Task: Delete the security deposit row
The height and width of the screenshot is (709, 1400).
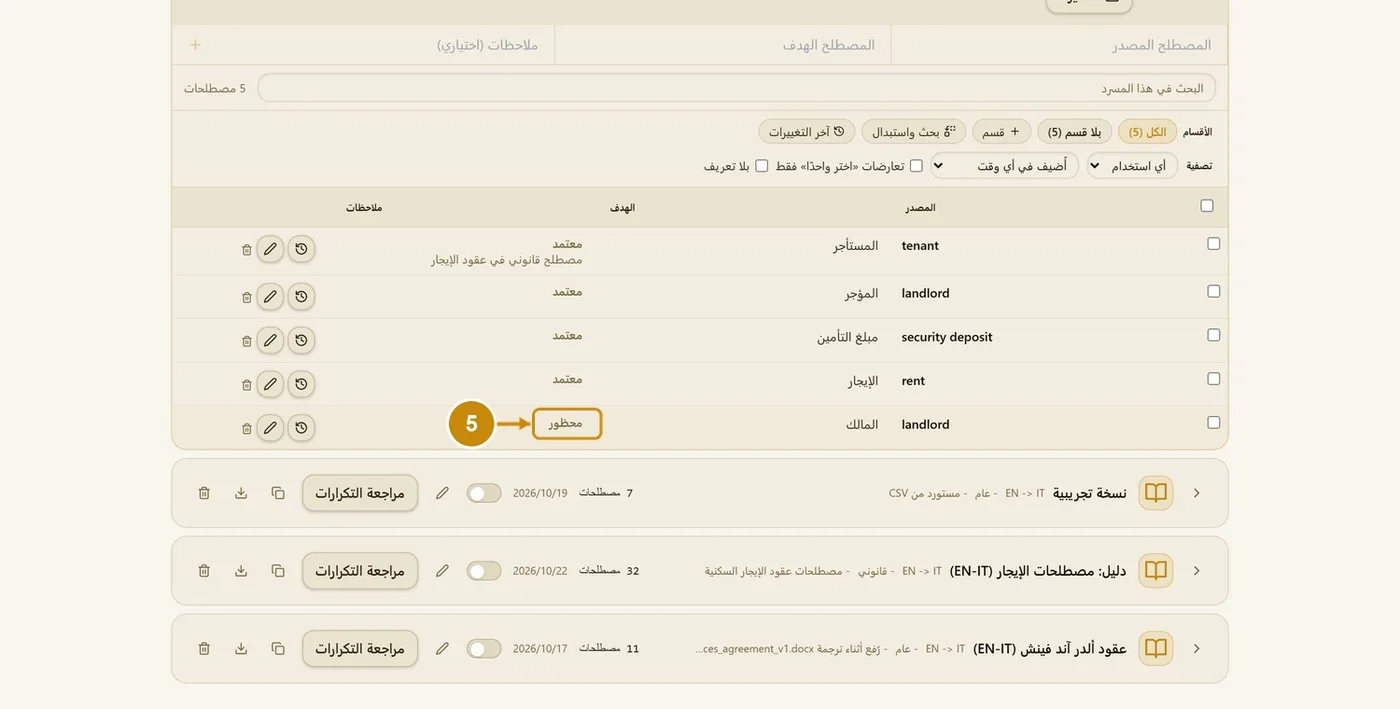Action: pyautogui.click(x=247, y=342)
